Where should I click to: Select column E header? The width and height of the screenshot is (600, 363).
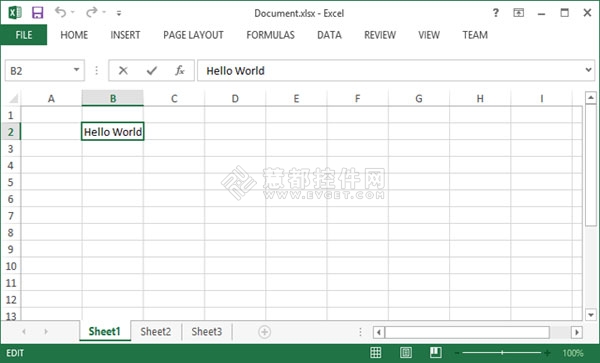click(x=296, y=99)
